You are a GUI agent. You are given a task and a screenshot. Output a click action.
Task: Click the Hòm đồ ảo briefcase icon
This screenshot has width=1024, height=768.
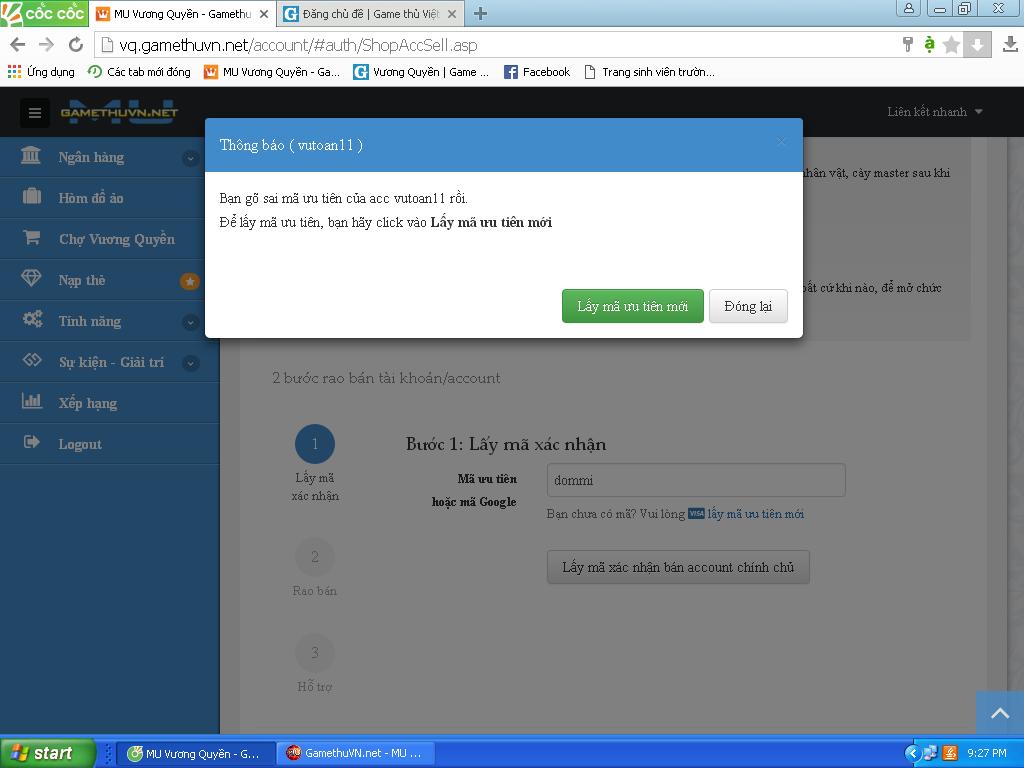(32, 197)
